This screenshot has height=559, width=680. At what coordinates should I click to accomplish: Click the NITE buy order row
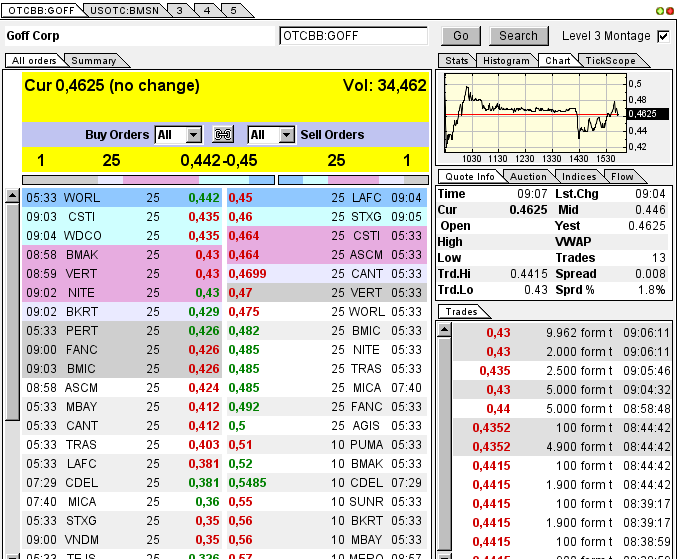pyautogui.click(x=122, y=293)
